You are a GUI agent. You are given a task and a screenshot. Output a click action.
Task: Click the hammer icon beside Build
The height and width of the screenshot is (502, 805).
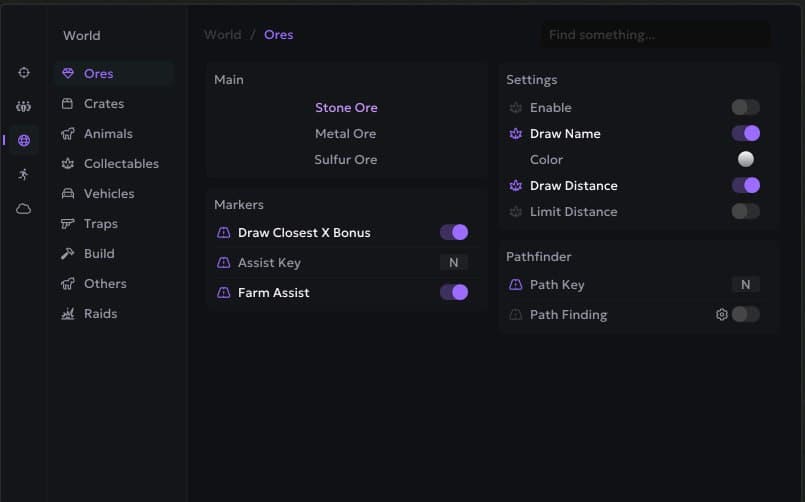tap(68, 254)
